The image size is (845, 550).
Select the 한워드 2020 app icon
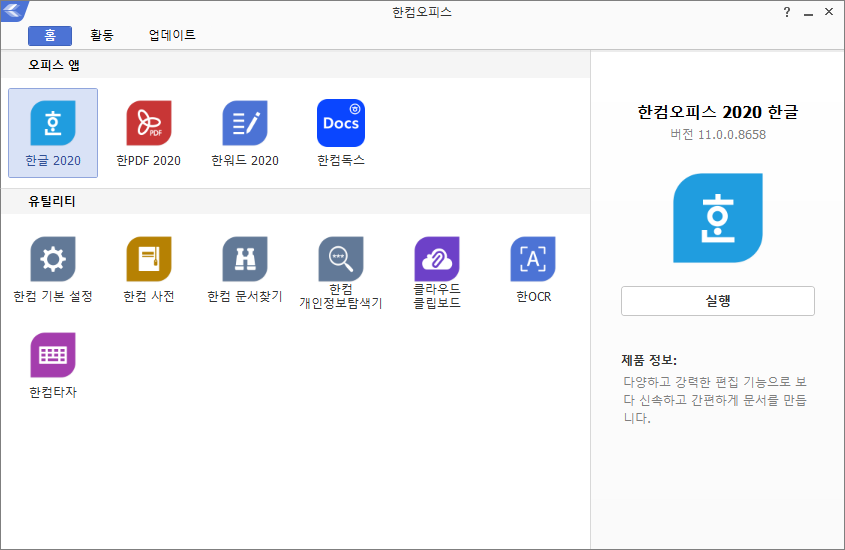point(245,123)
